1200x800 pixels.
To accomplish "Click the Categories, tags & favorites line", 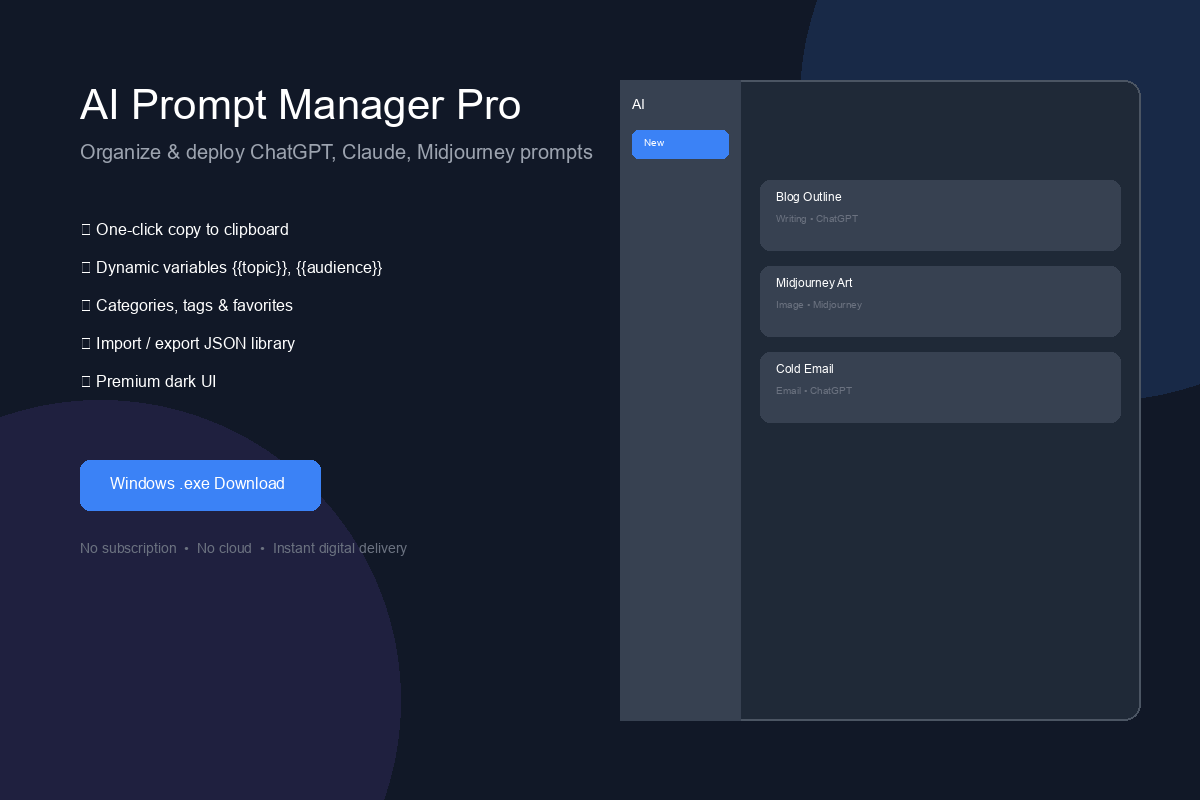I will pyautogui.click(x=187, y=305).
